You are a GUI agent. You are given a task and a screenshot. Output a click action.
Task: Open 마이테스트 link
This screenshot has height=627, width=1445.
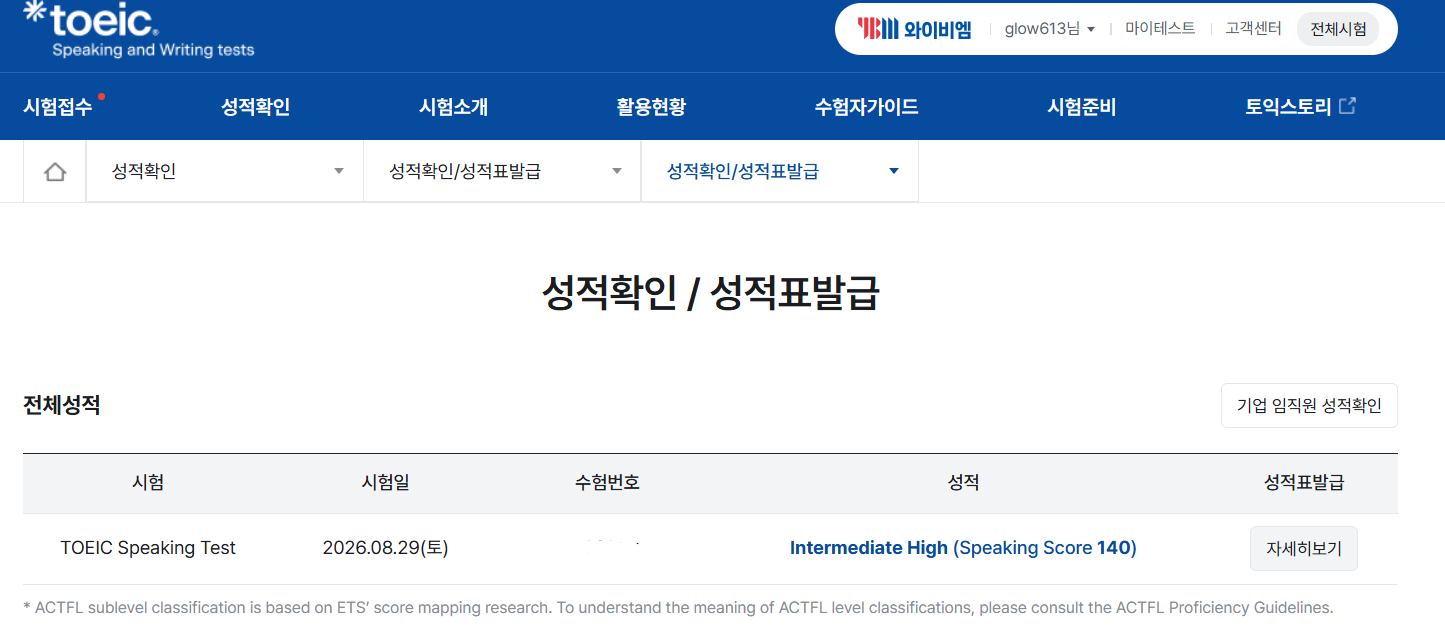tap(1160, 29)
